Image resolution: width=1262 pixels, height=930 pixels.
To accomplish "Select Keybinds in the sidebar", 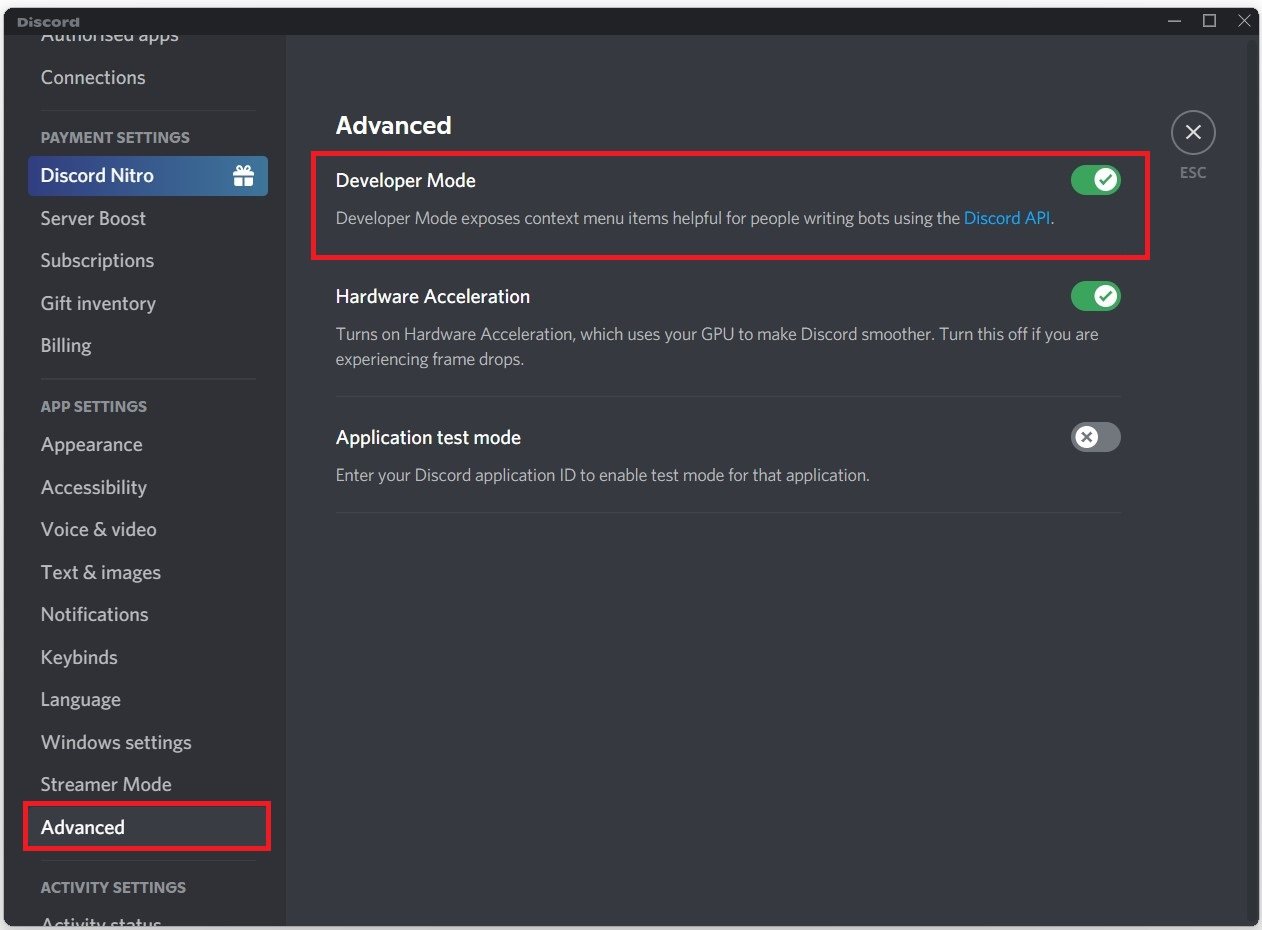I will [79, 657].
